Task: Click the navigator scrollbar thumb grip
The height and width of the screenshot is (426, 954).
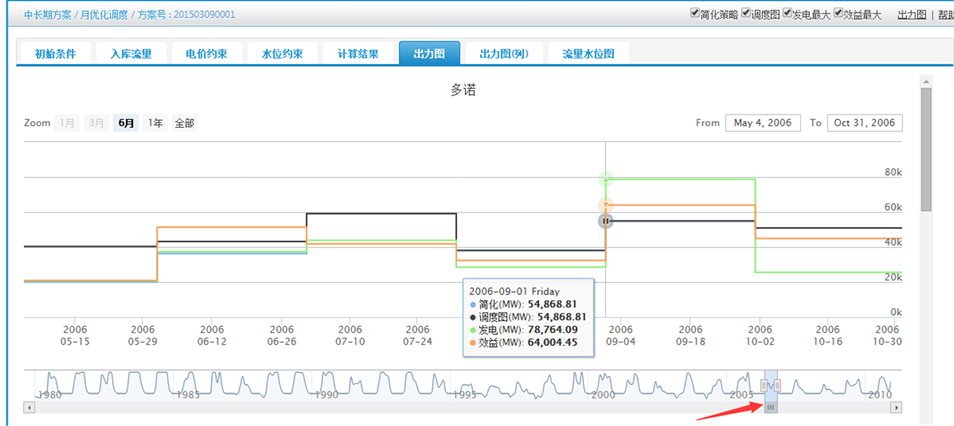Action: tap(771, 408)
